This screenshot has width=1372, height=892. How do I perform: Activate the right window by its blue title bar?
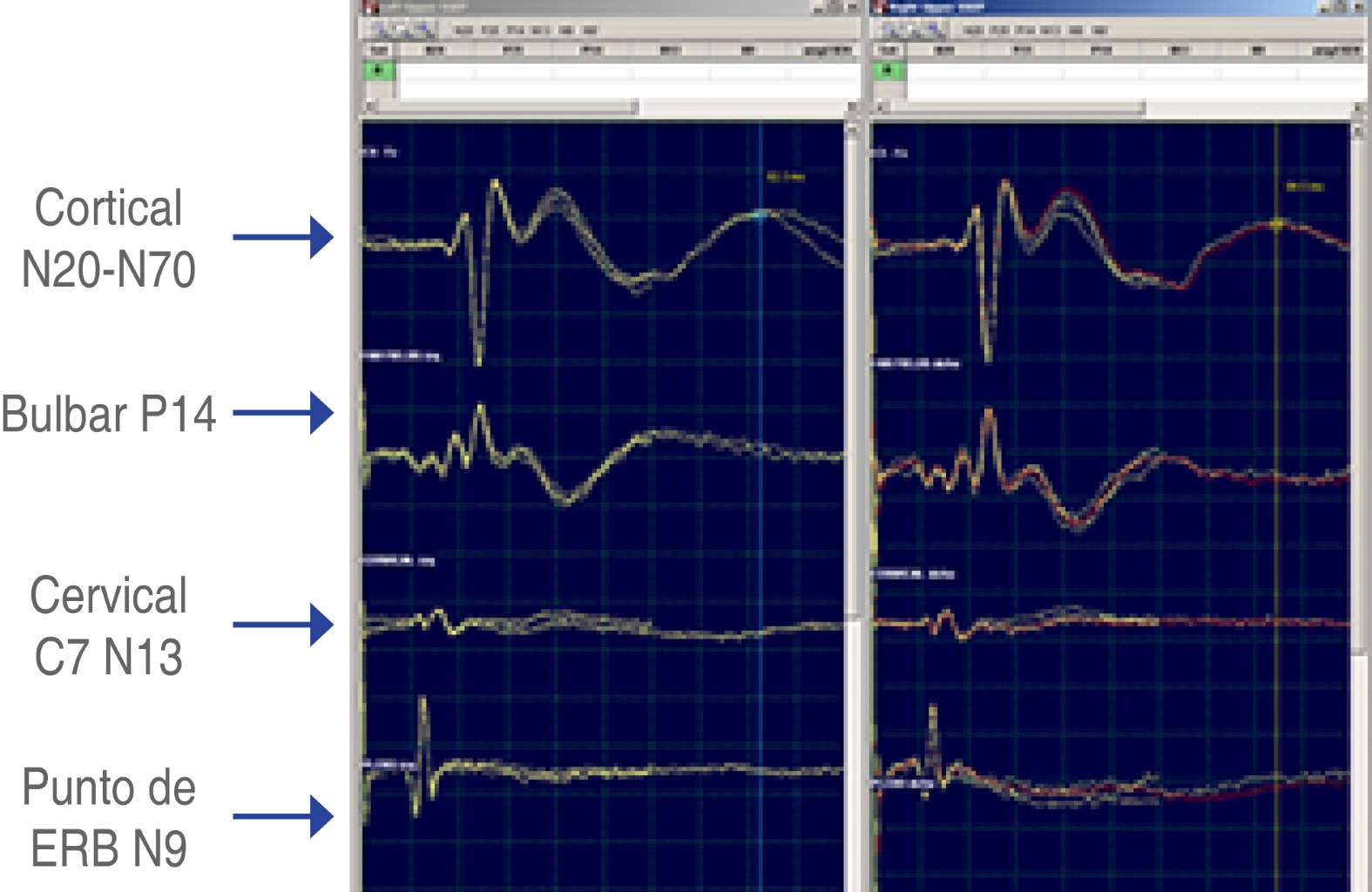pos(1089,7)
